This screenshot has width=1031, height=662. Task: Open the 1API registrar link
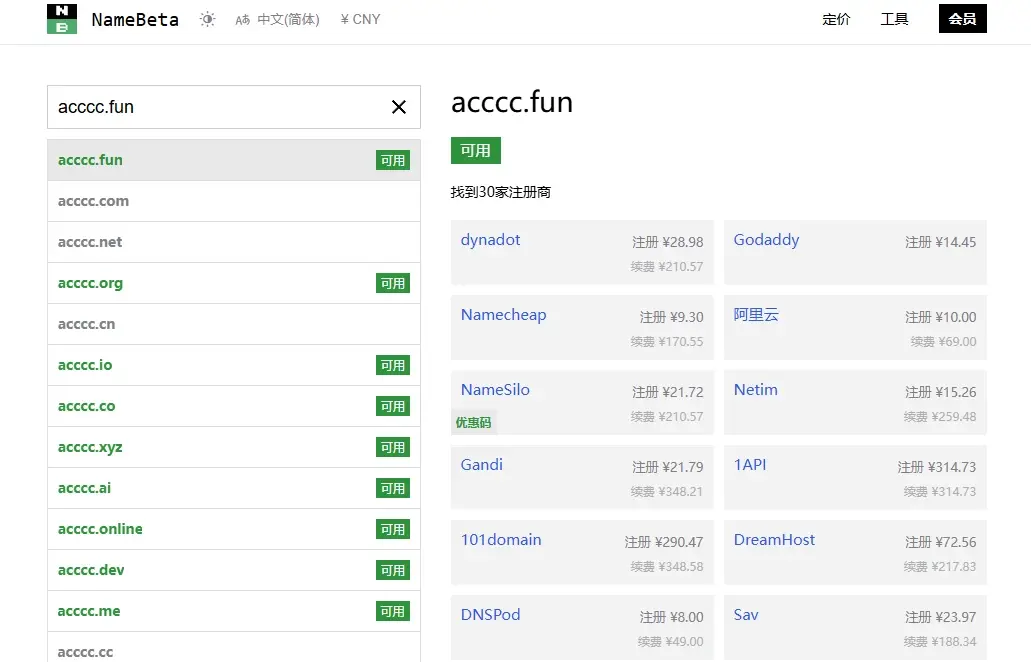pyautogui.click(x=750, y=465)
